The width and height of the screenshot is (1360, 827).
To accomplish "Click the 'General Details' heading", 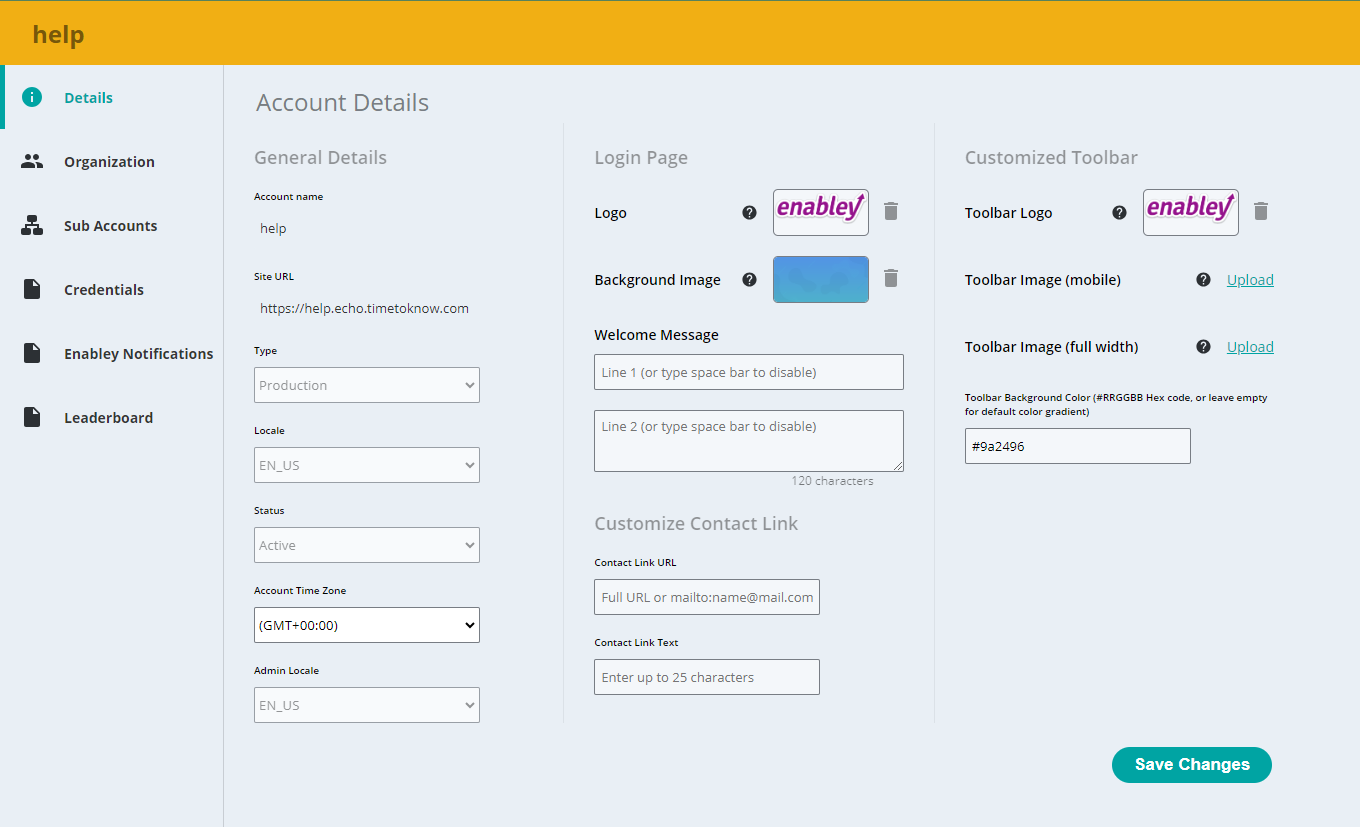I will coord(320,157).
